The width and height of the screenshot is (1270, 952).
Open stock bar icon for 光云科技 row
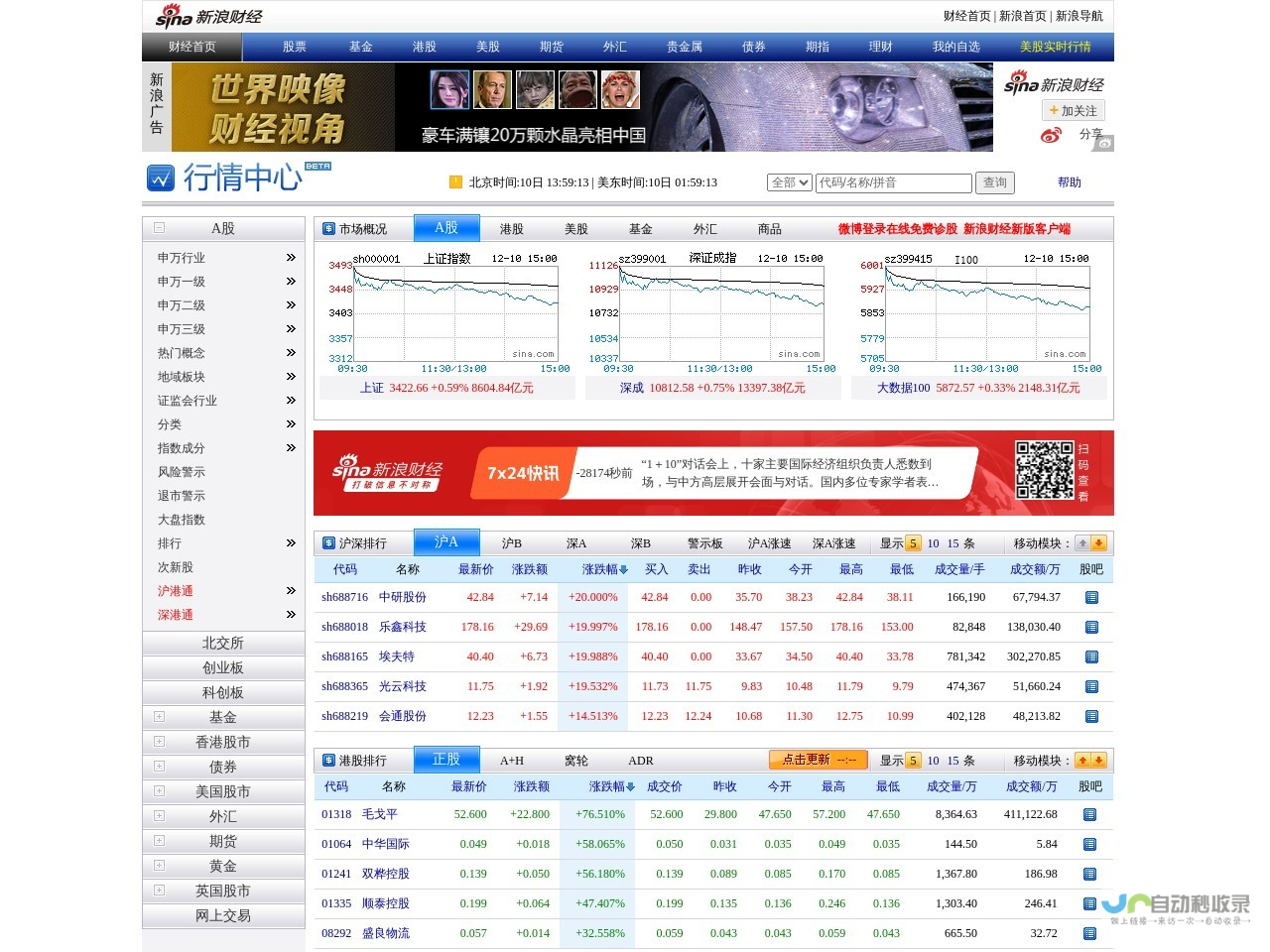click(1091, 686)
